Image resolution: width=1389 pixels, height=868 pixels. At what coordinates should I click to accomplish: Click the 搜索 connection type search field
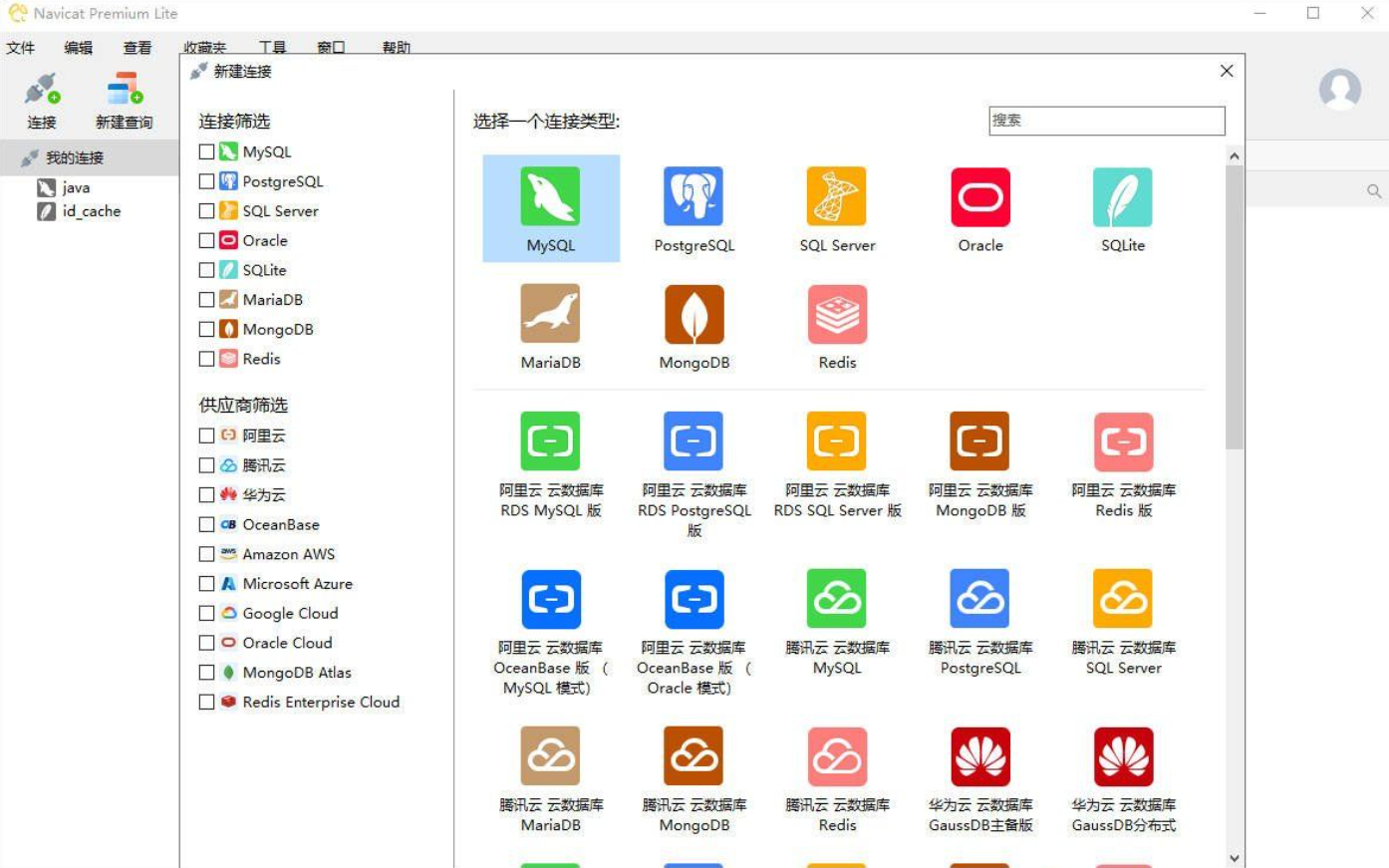coord(1106,121)
